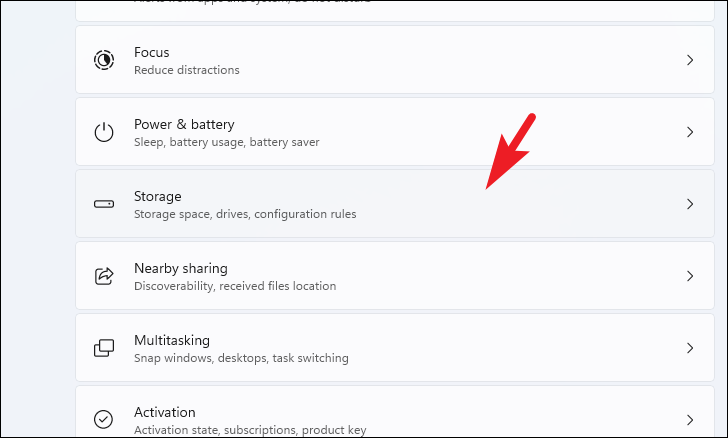
Task: Click "Activation state, subscriptions, product key" text
Action: [250, 430]
